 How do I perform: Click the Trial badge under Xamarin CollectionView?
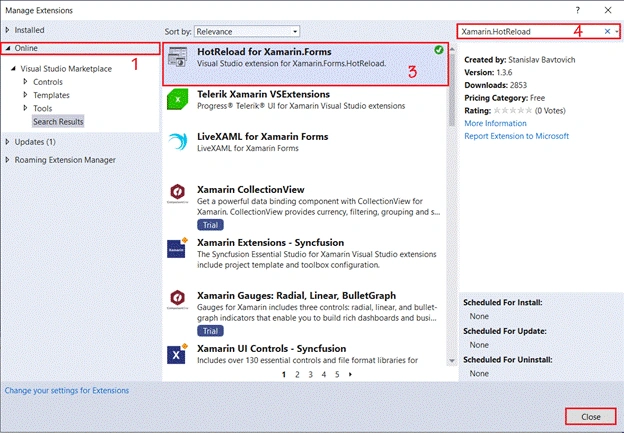coord(210,225)
